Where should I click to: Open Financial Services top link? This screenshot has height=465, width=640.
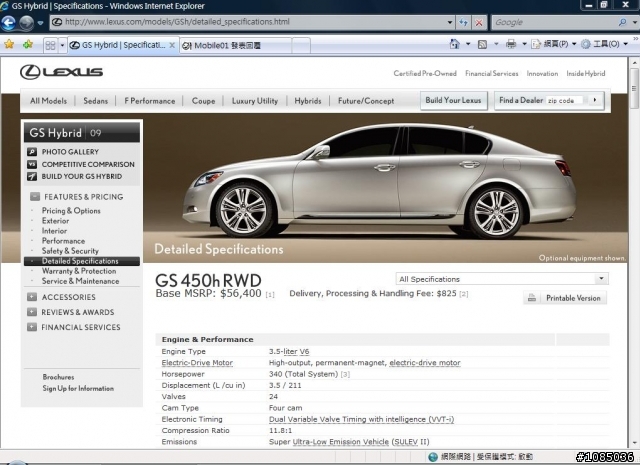[491, 73]
